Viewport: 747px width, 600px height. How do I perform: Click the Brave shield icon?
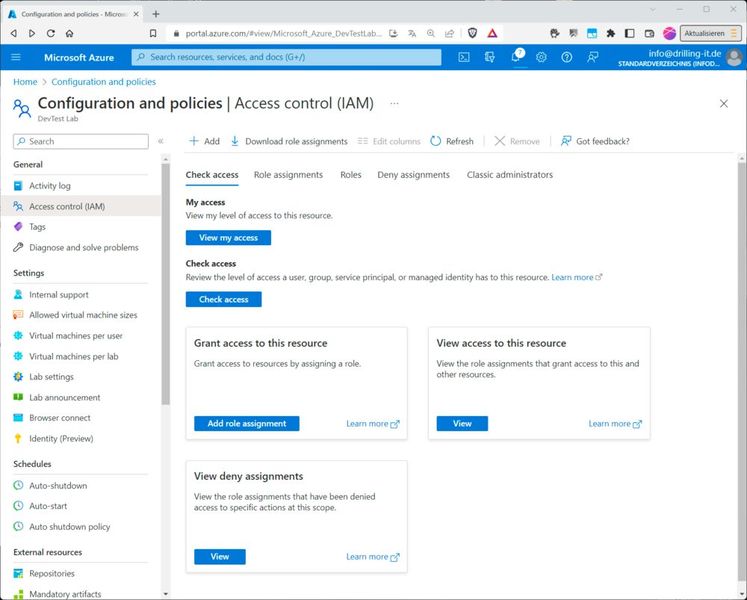pos(473,33)
